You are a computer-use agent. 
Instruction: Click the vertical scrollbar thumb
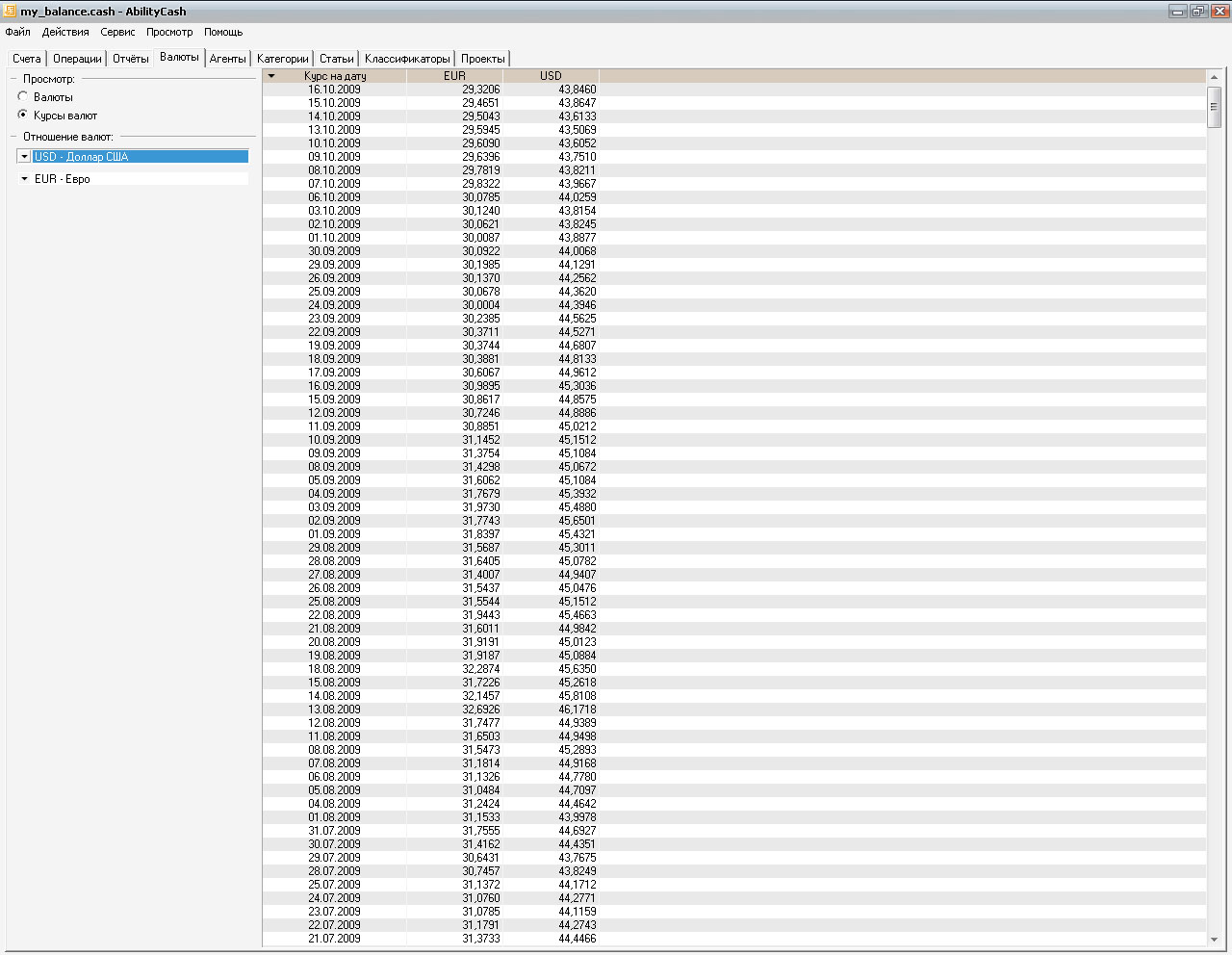point(1214,106)
